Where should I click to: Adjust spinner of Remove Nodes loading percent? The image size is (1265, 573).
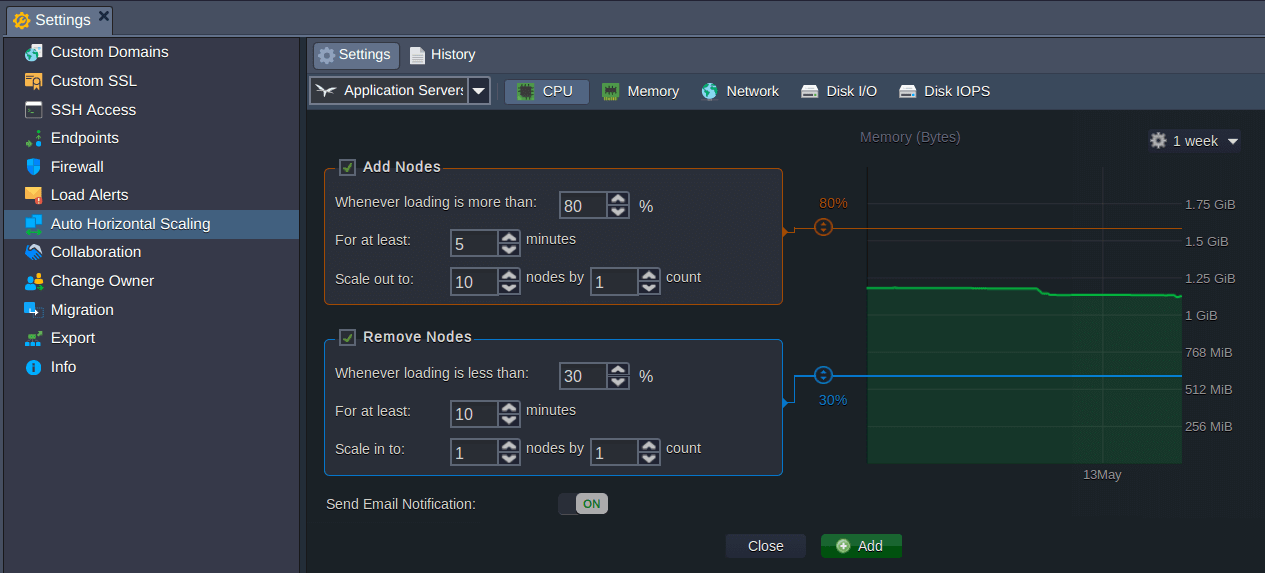pos(618,376)
